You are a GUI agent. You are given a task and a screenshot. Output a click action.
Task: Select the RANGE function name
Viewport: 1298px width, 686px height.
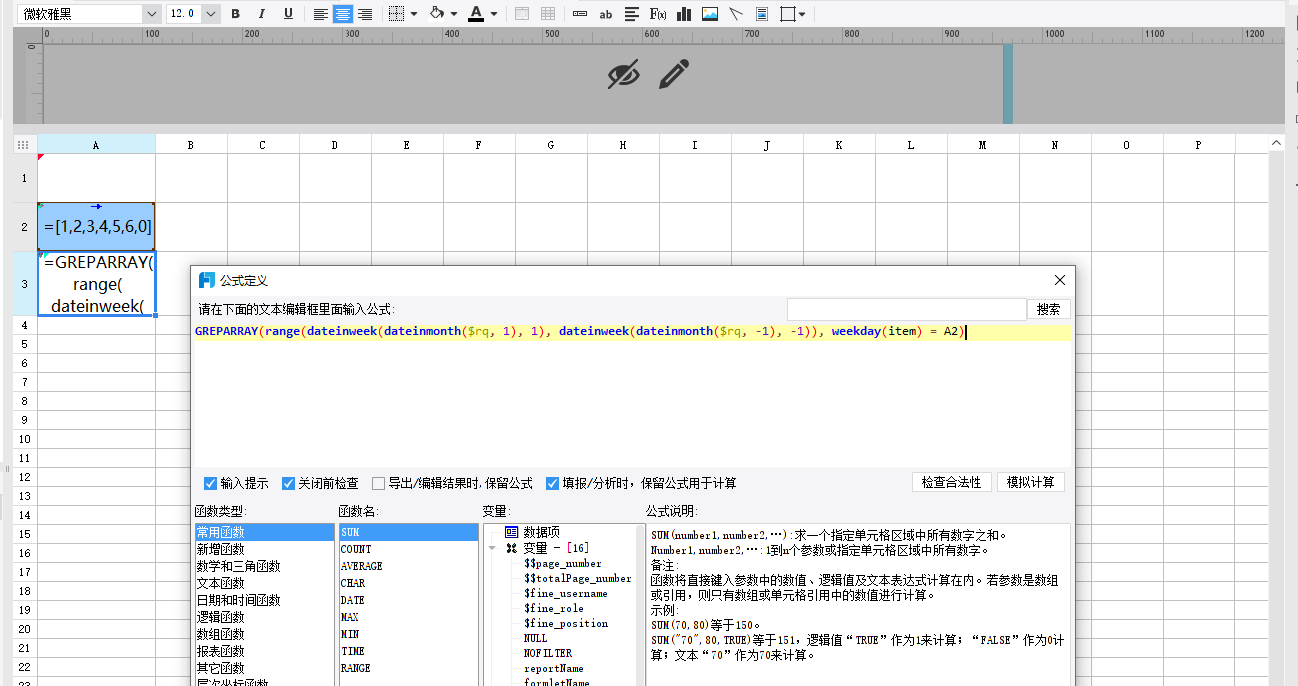pyautogui.click(x=408, y=668)
